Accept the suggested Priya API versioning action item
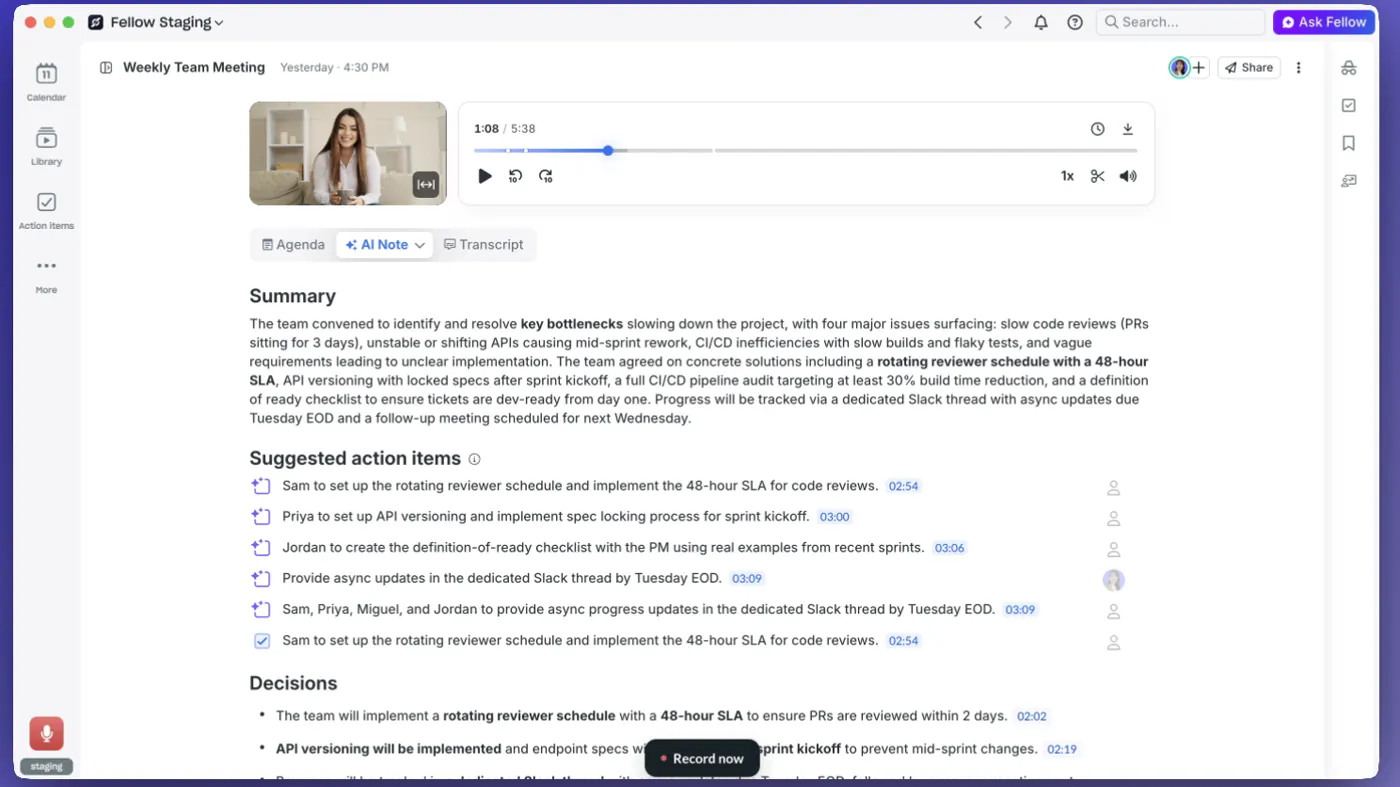1400x787 pixels. (x=261, y=517)
